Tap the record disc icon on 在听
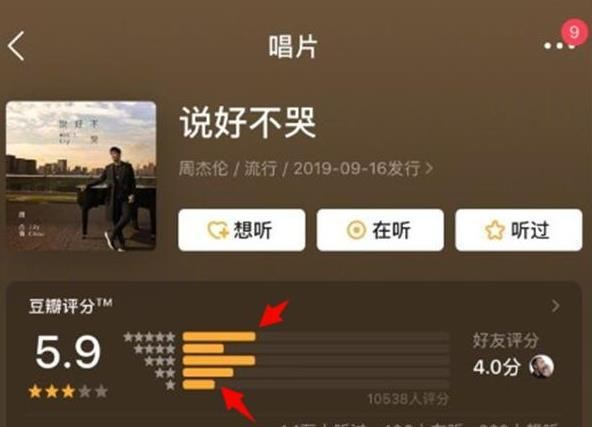The width and height of the screenshot is (592, 427). pyautogui.click(x=356, y=230)
